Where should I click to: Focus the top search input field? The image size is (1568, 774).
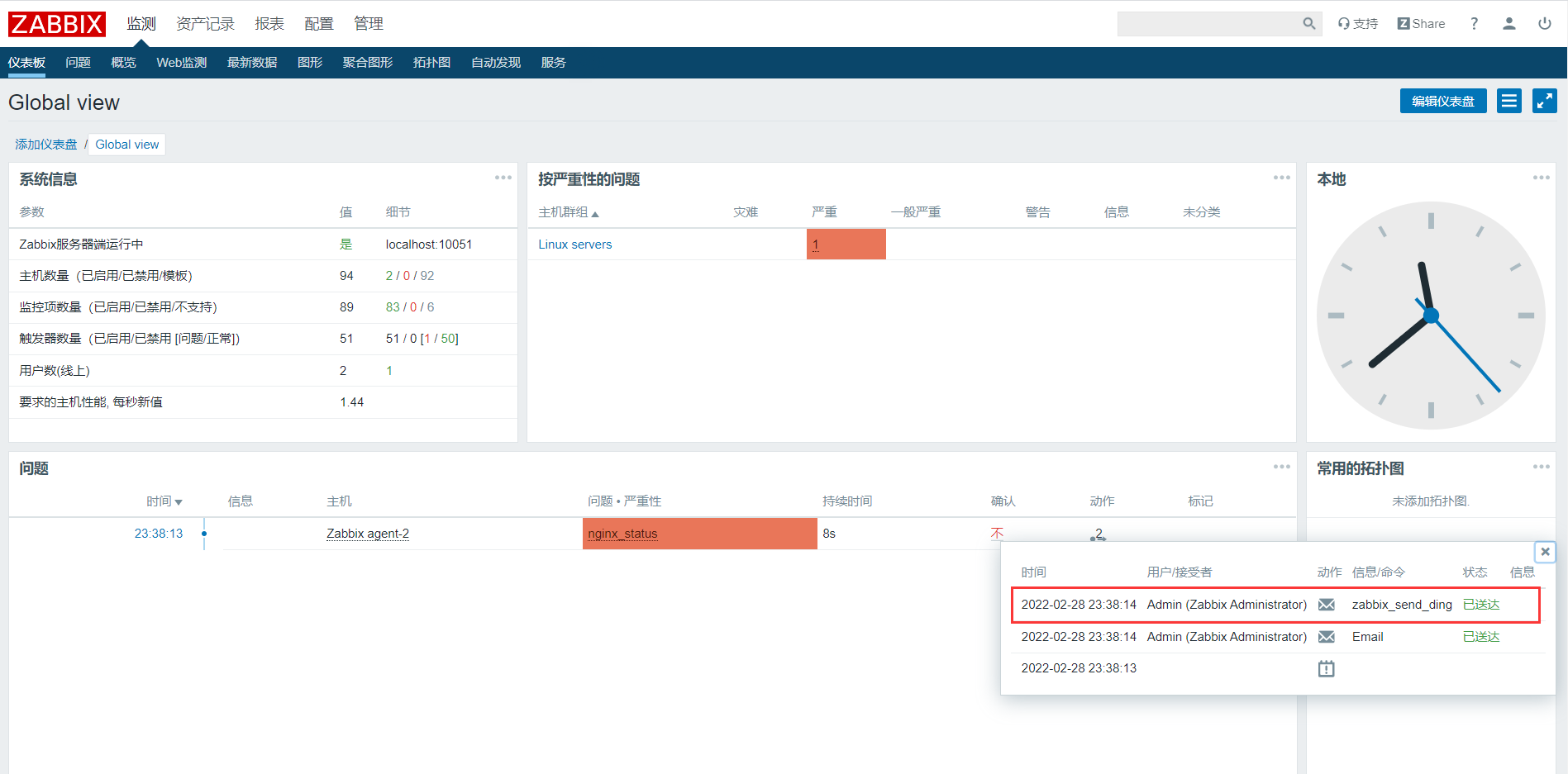pyautogui.click(x=1209, y=24)
